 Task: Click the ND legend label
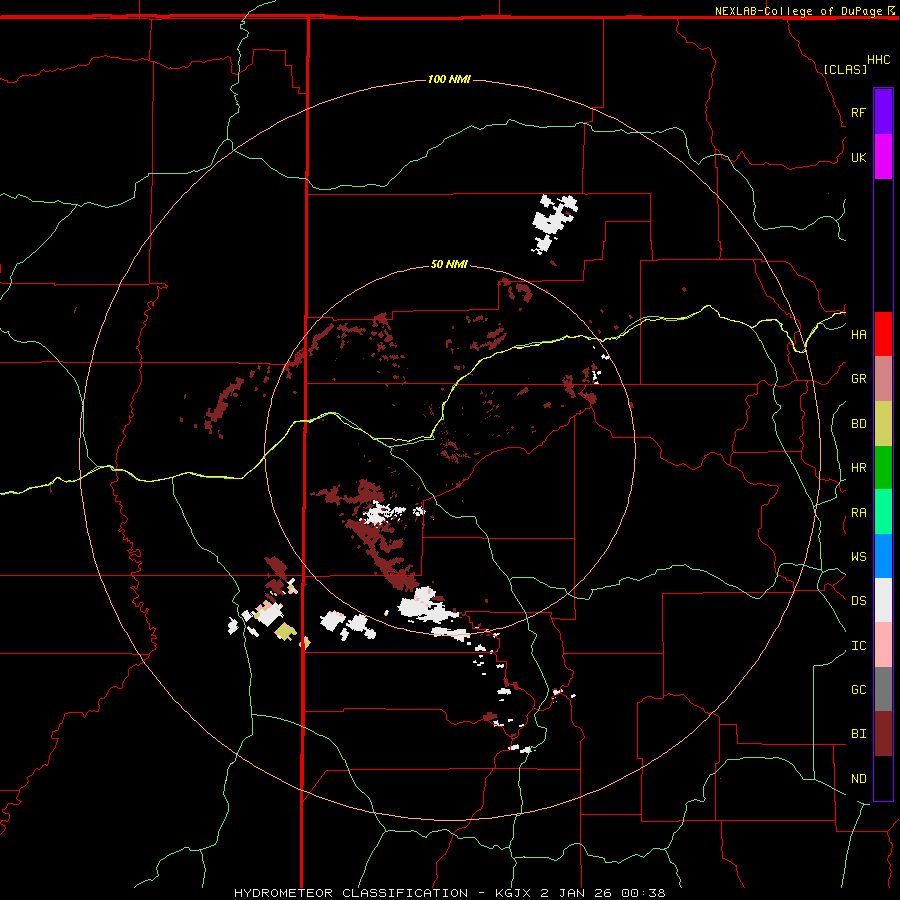858,779
